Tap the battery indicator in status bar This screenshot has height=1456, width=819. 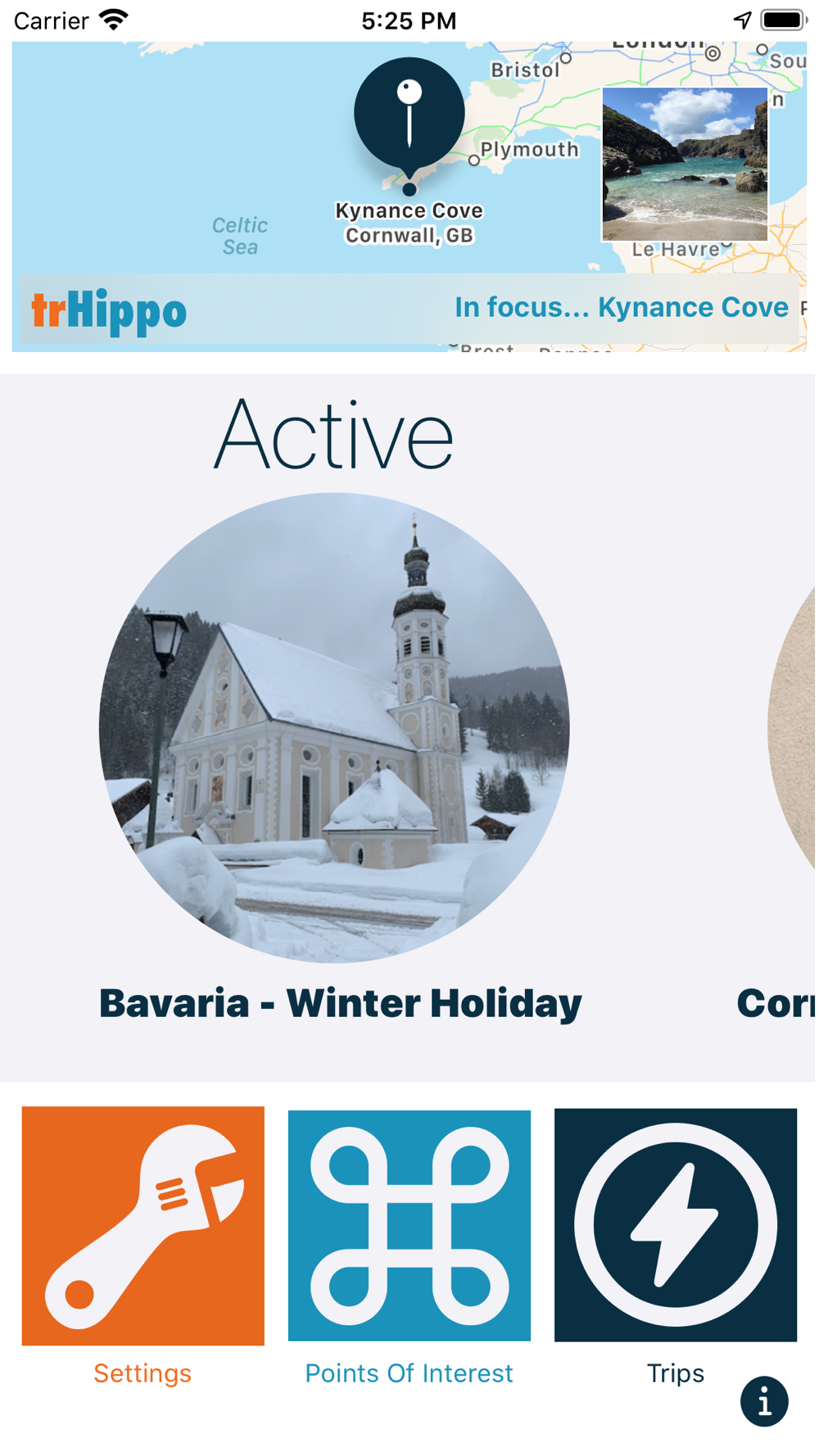[x=783, y=20]
